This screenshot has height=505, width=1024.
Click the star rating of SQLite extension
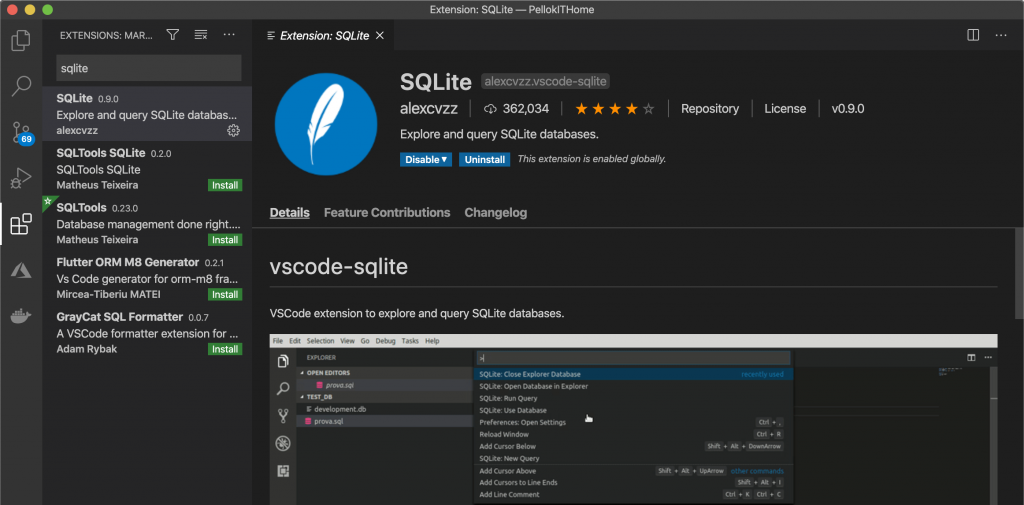coord(615,109)
